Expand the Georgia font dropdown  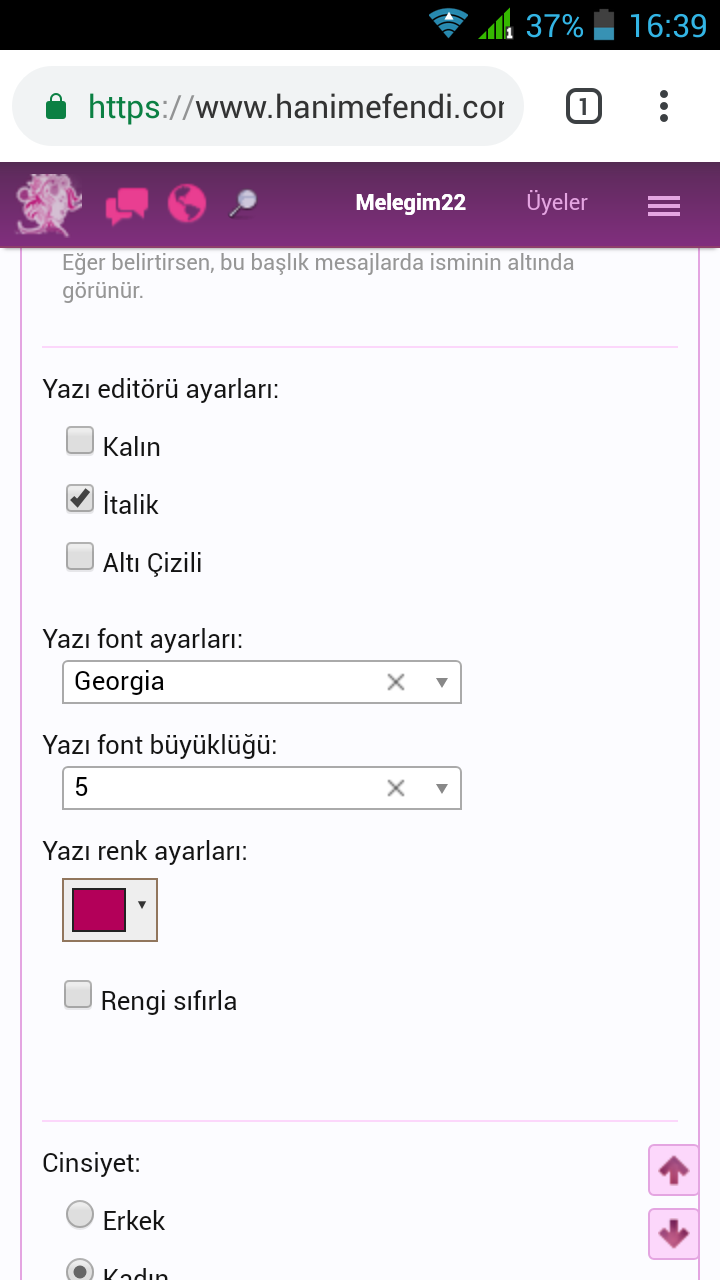442,682
